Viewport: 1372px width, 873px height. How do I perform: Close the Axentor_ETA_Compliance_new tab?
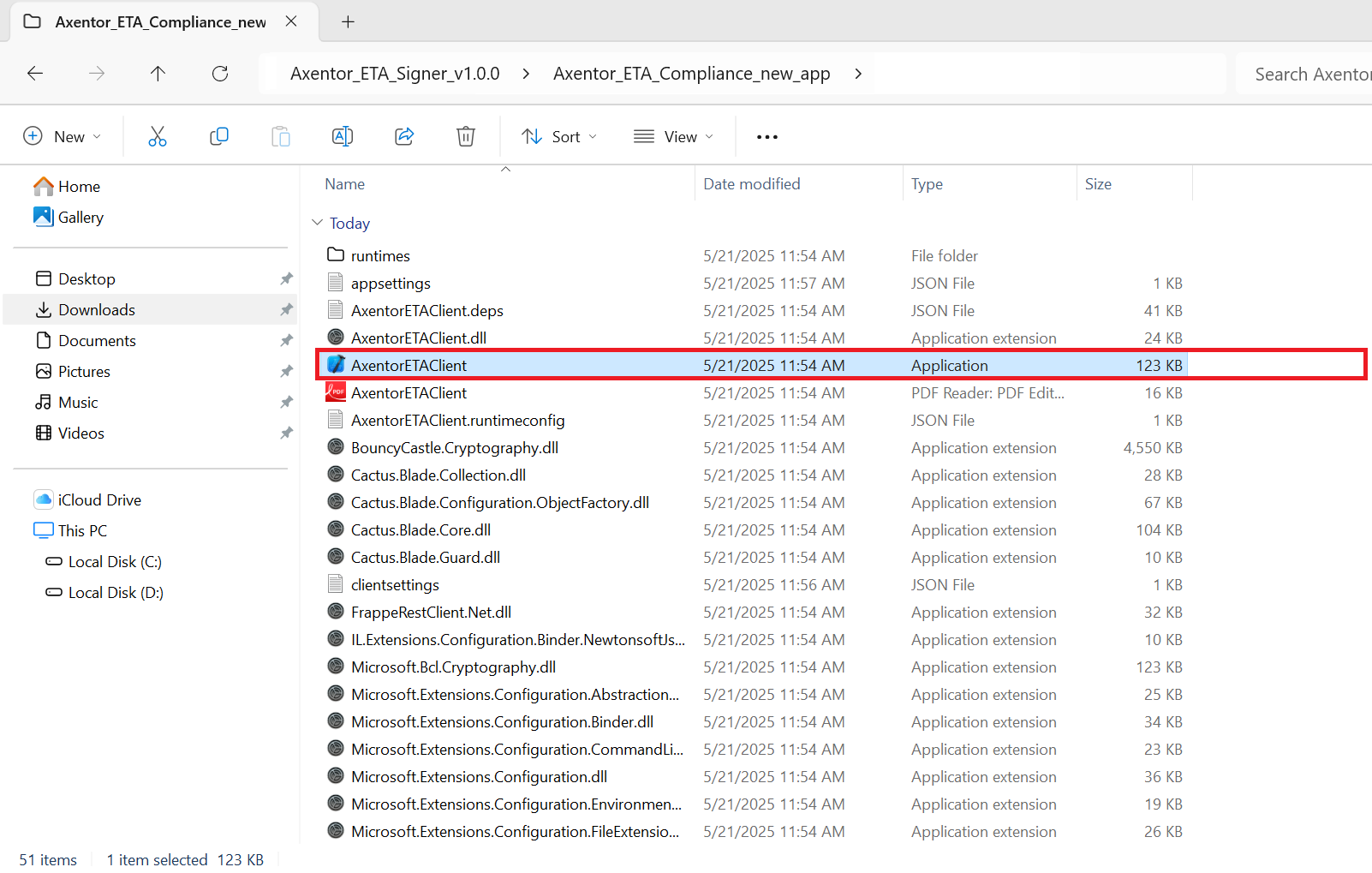pyautogui.click(x=291, y=21)
